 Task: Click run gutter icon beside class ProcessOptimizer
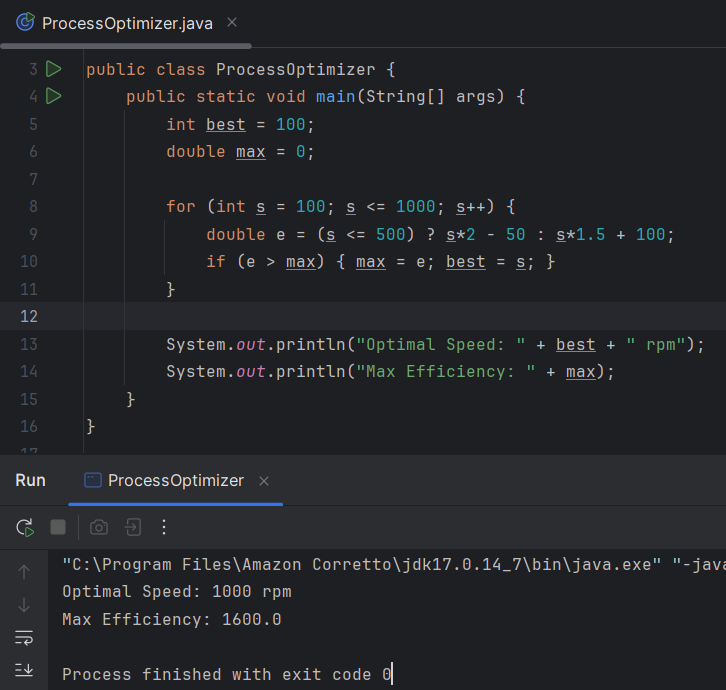[54, 69]
